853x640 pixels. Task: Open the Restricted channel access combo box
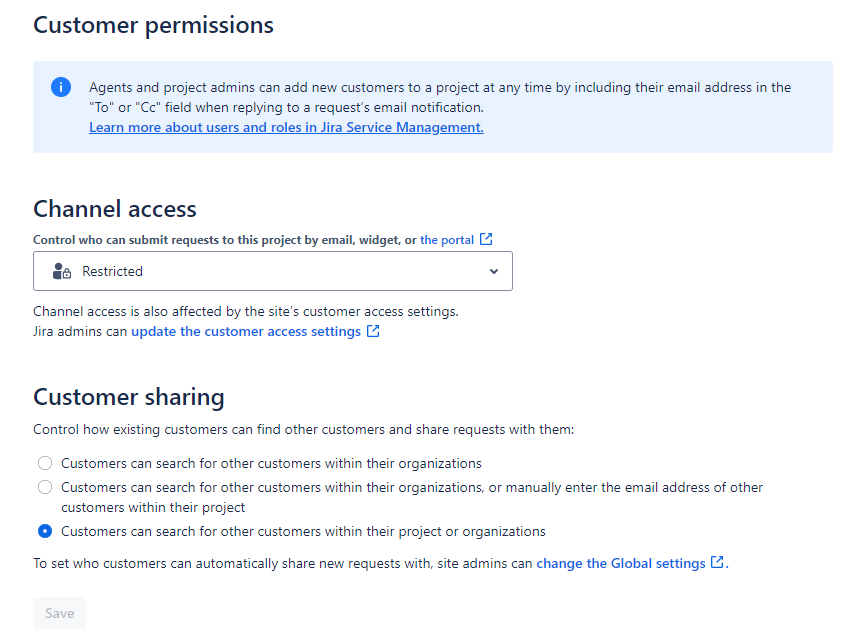click(x=272, y=271)
